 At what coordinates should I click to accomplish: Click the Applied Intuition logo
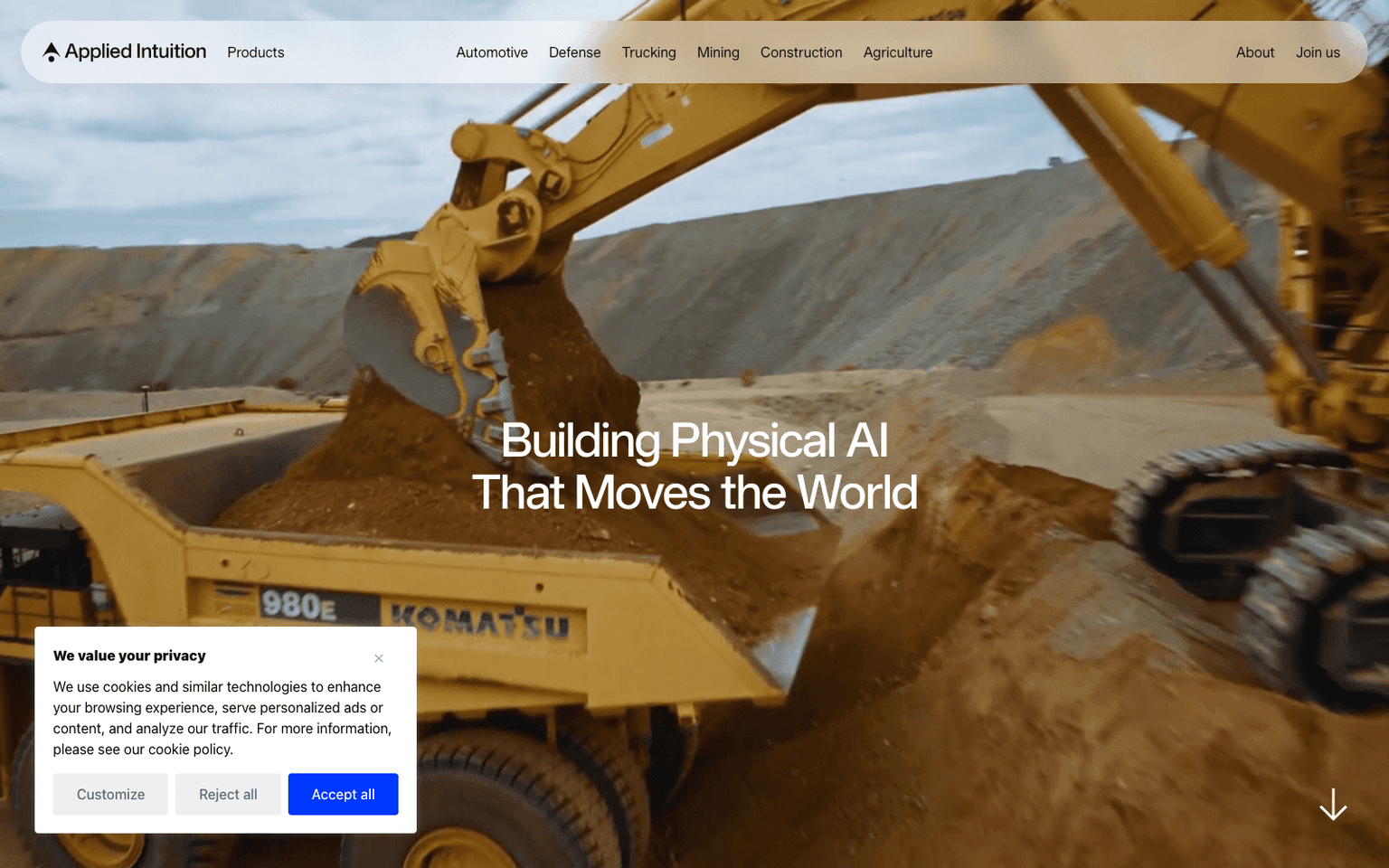point(125,52)
